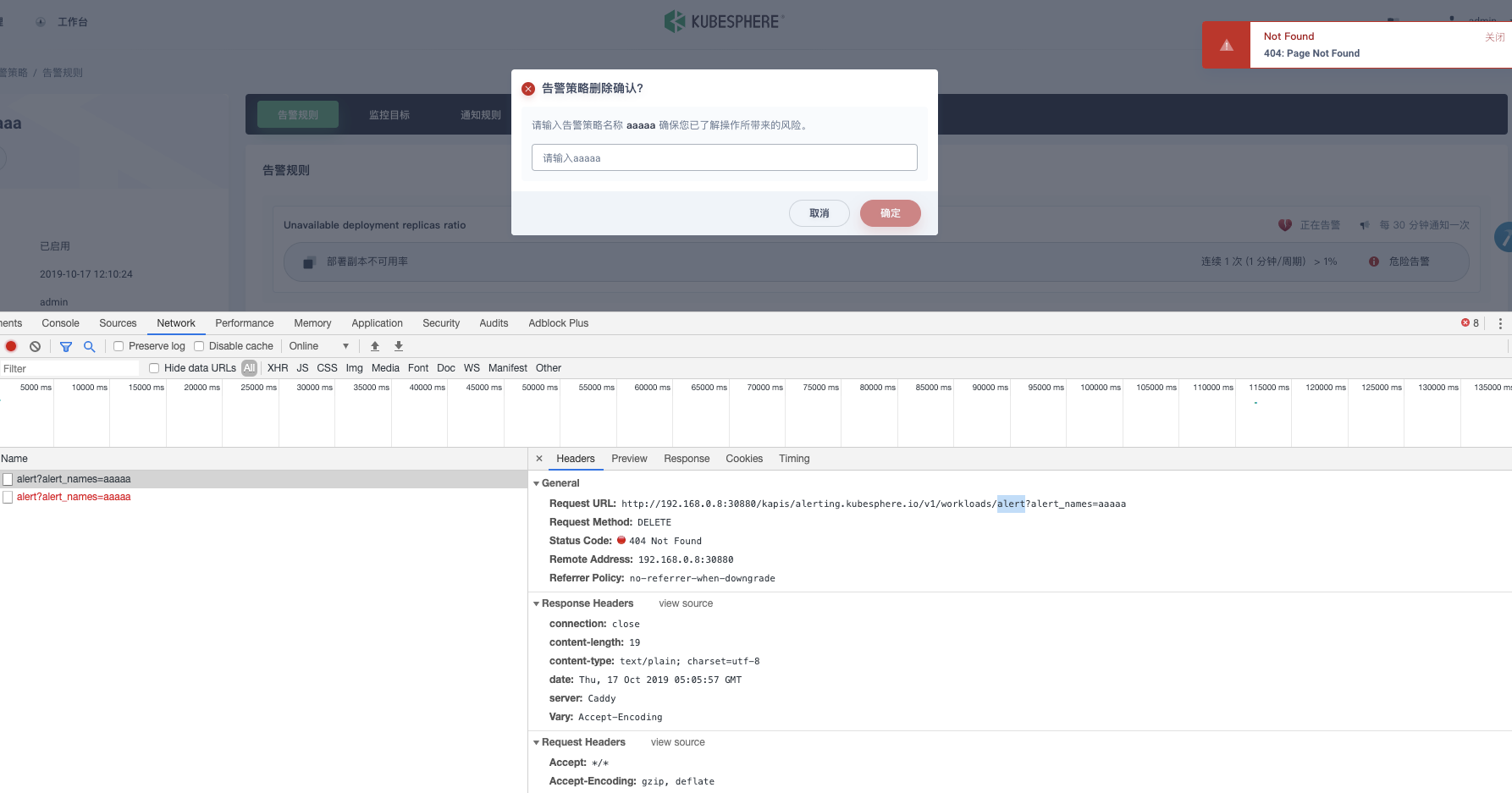Screen dimensions: 1512x793
Task: Open network search with magnifier icon
Action: 89,346
